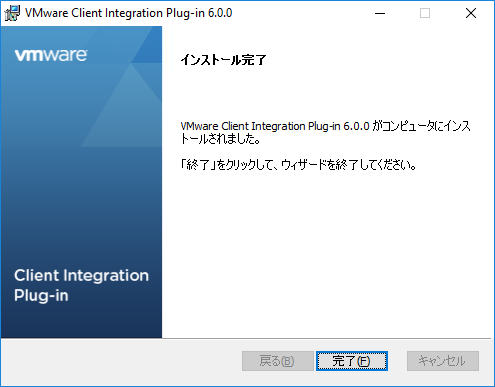Viewport: 495px width, 387px height.
Task: Click the installer icon in title bar
Action: click(12, 13)
